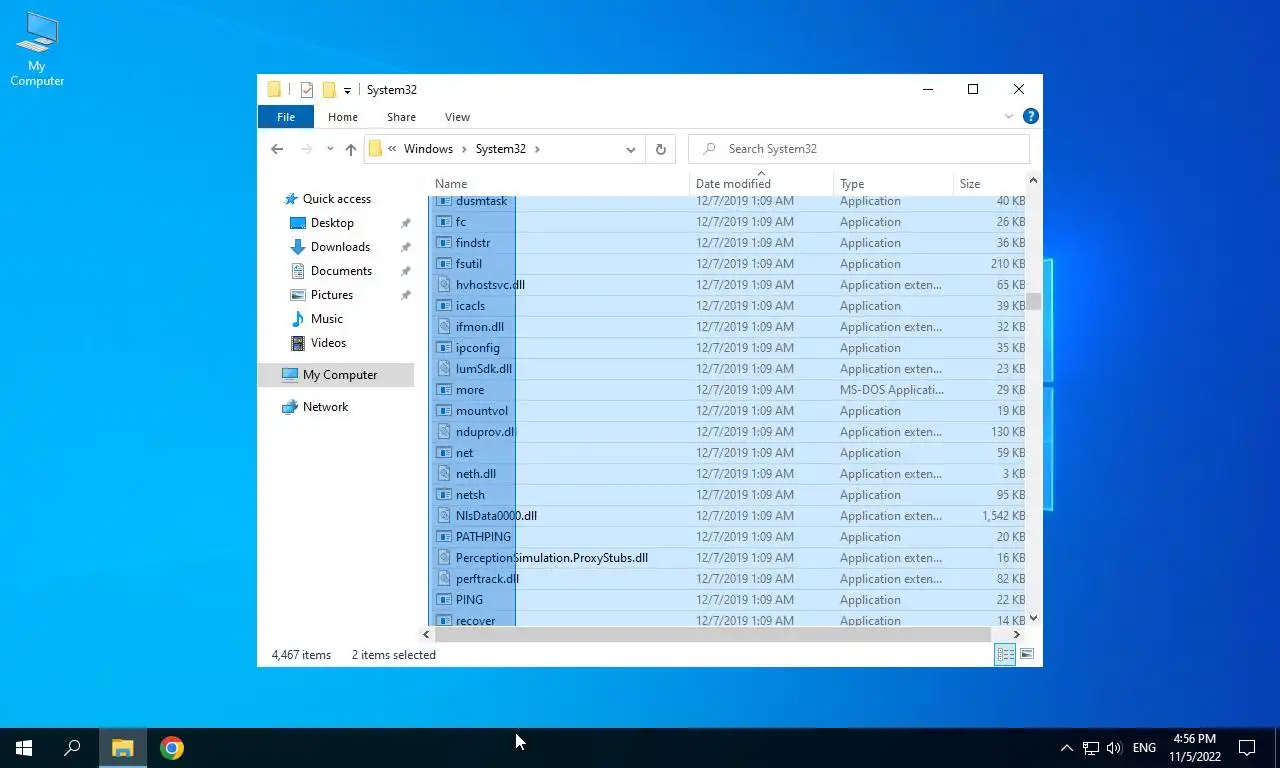Switch to Details view layout
This screenshot has width=1280, height=768.
pyautogui.click(x=1005, y=655)
